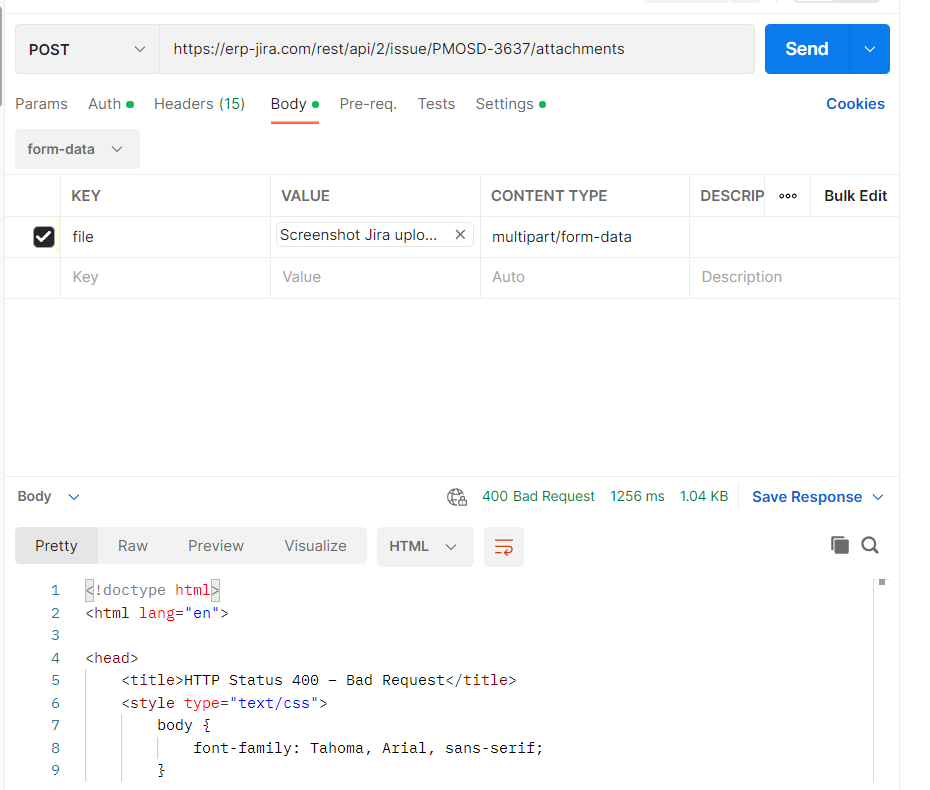930x790 pixels.
Task: Switch to the Params tab
Action: coord(42,104)
